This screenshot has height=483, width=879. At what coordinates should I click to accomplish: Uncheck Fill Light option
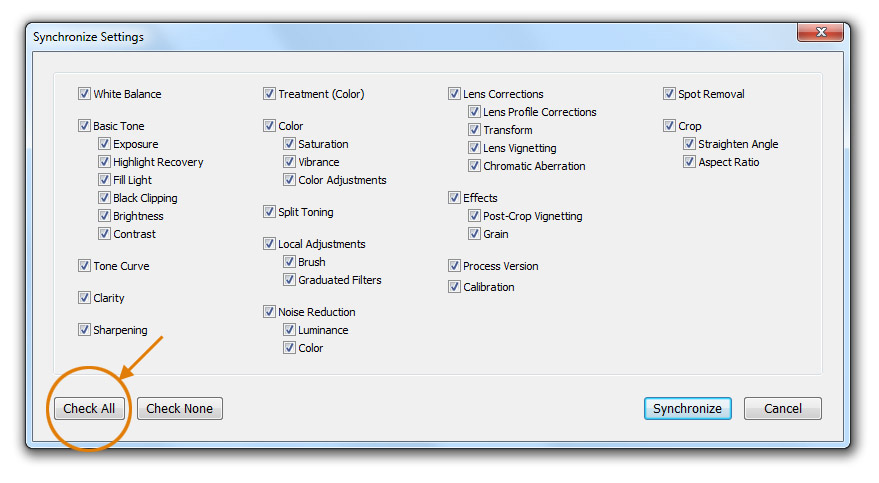104,180
